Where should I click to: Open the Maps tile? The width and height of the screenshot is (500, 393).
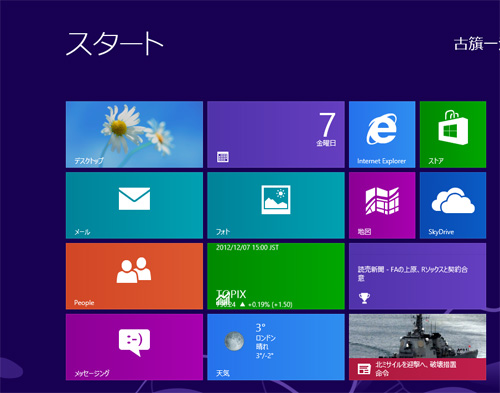click(x=382, y=205)
